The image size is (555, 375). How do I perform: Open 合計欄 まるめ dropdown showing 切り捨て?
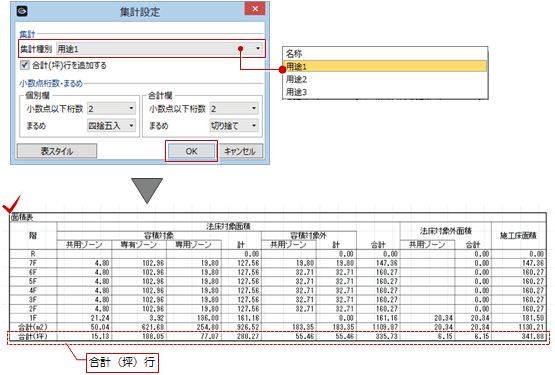(234, 125)
